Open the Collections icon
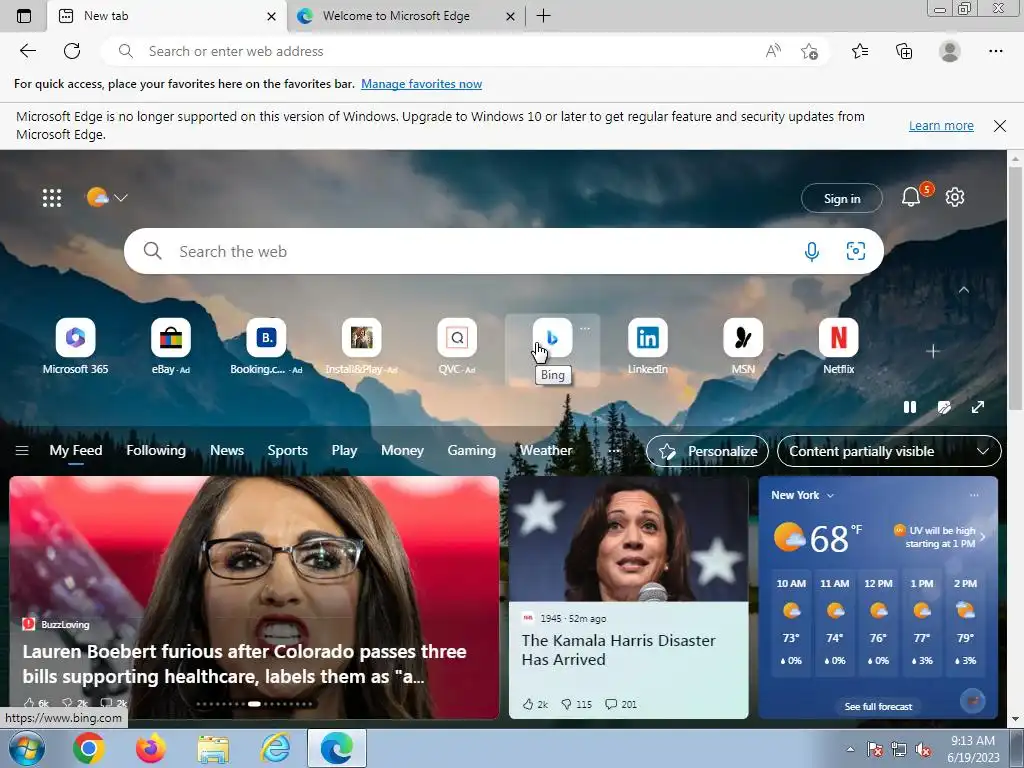The width and height of the screenshot is (1024, 768). coord(904,51)
